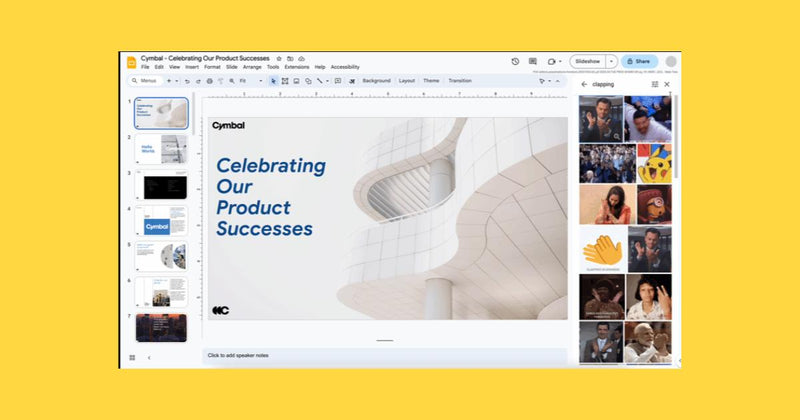The image size is (800, 420).
Task: Expand the Meet camera dropdown arrow
Action: [x=560, y=61]
